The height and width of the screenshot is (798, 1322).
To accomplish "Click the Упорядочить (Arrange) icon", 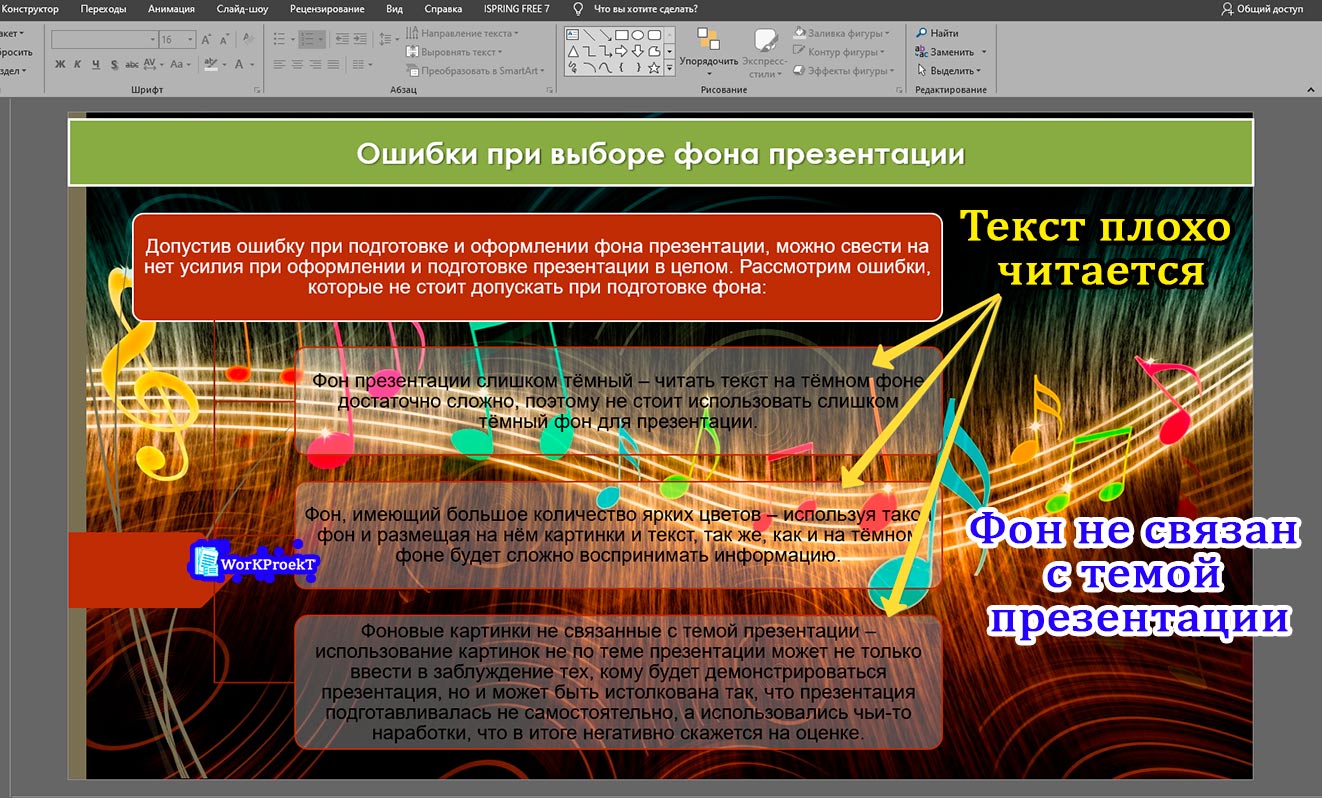I will coord(708,50).
